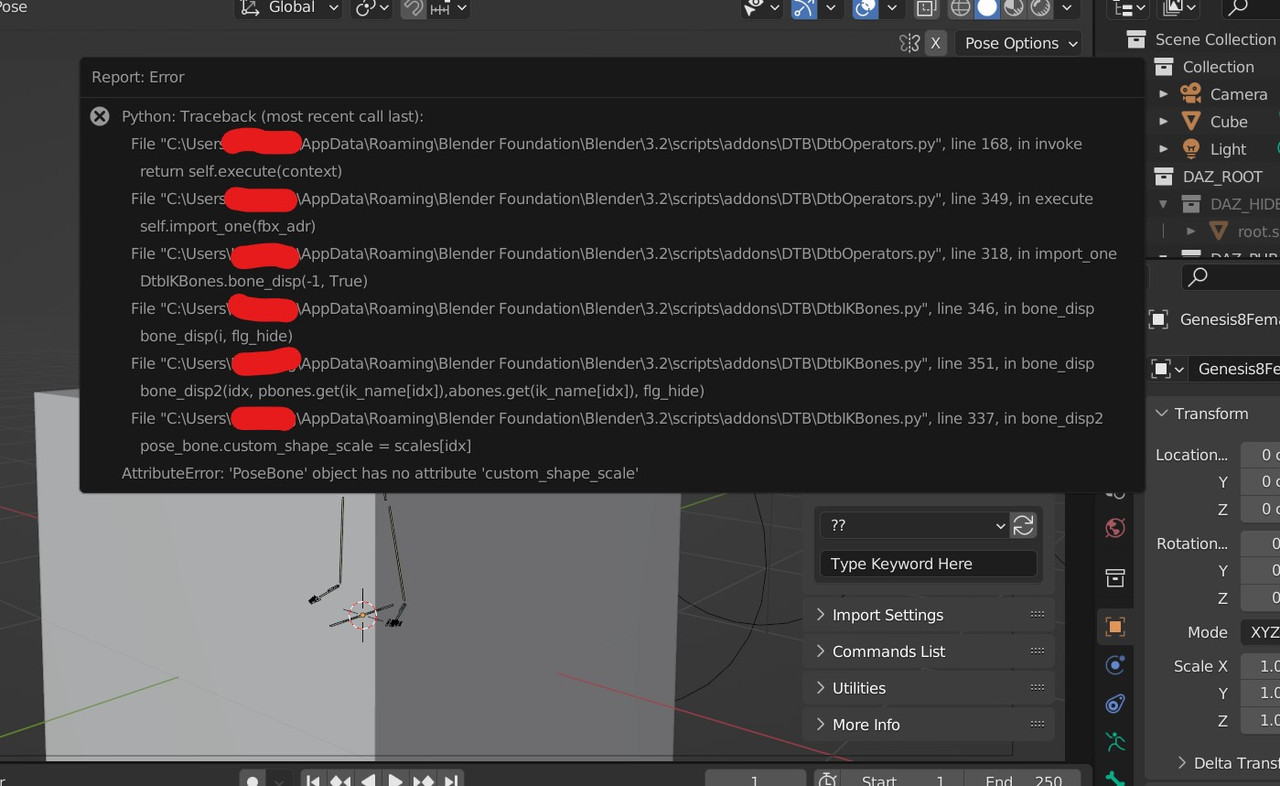
Task: Enable material preview shading
Action: click(1012, 10)
